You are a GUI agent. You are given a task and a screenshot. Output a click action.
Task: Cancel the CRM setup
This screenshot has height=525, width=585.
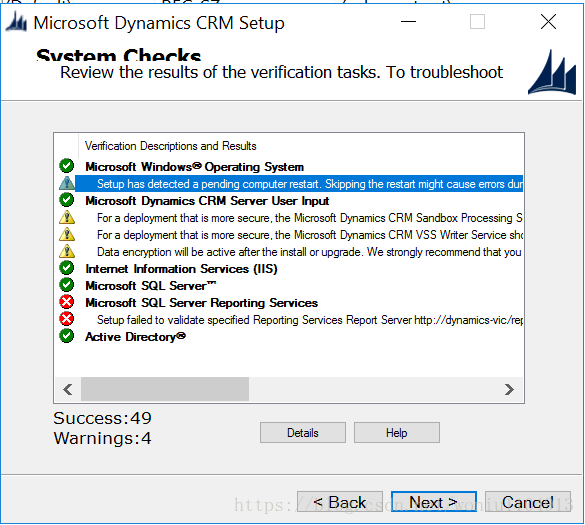tap(528, 502)
